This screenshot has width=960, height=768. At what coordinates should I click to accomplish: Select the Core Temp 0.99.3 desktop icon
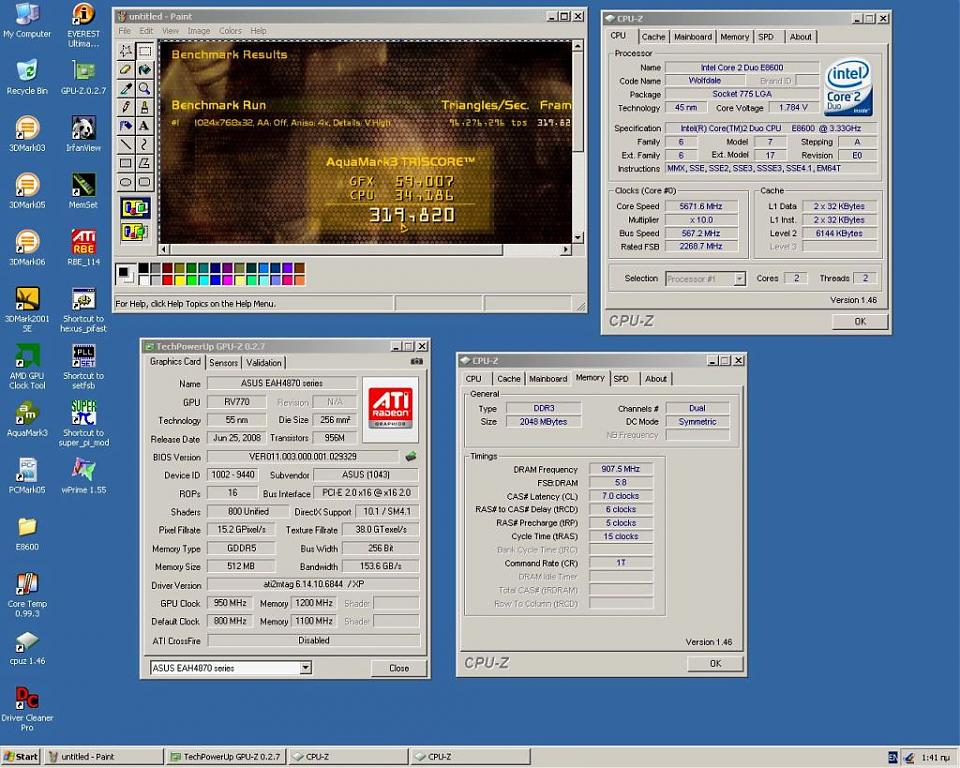tap(27, 593)
